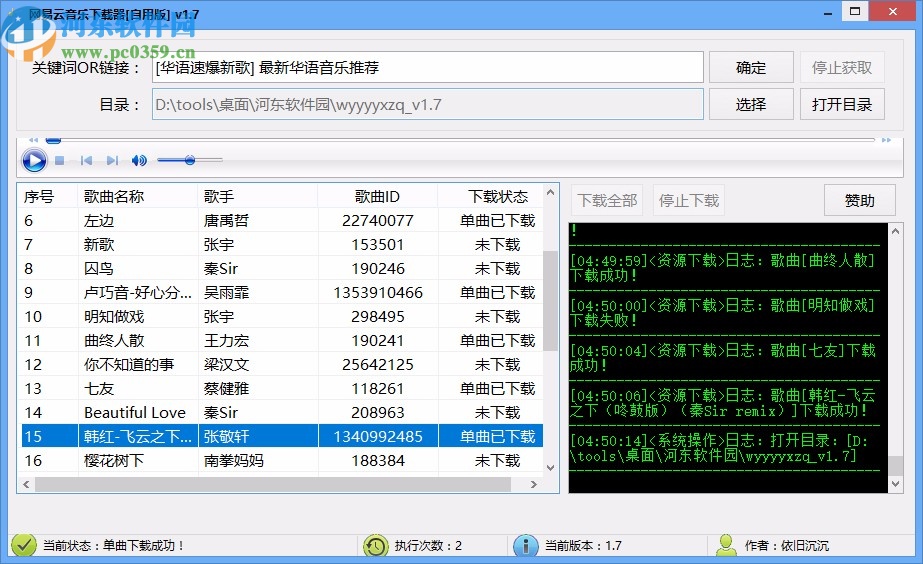Adjust the volume slider knob
This screenshot has width=923, height=564.
[x=190, y=160]
